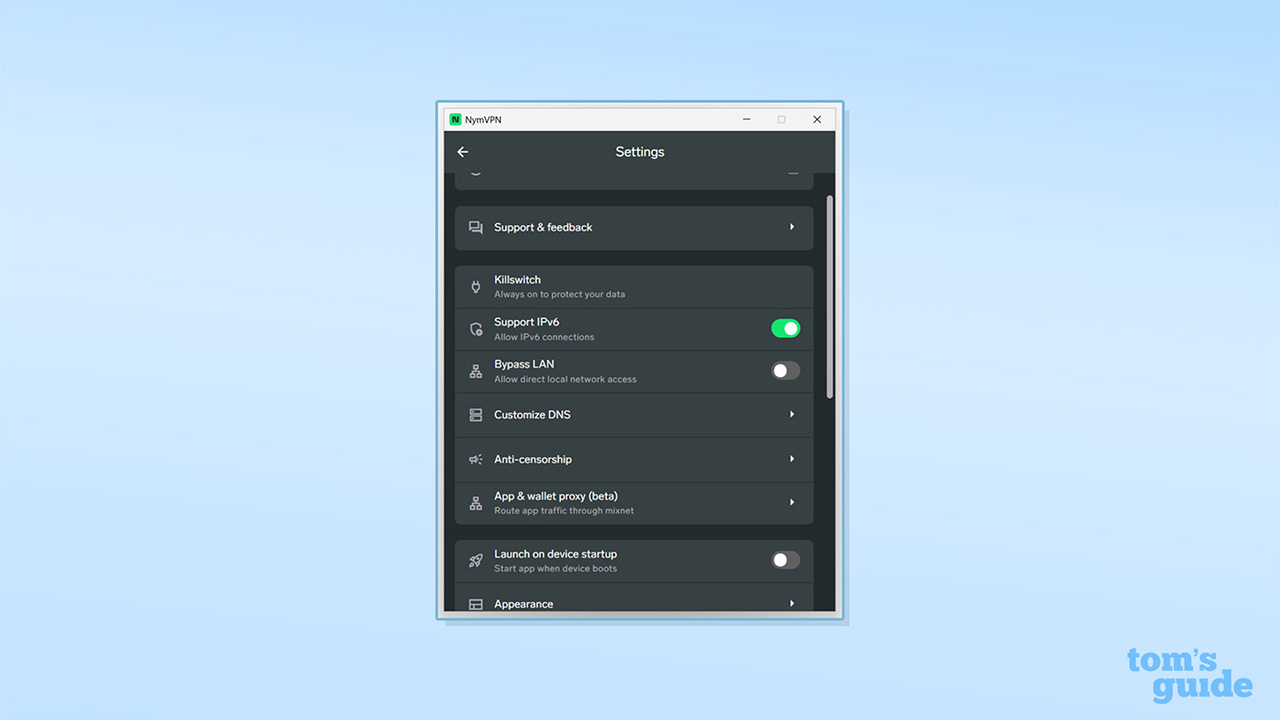Viewport: 1280px width, 720px height.
Task: Click 'Allow IPv6 connections' description
Action: point(544,337)
